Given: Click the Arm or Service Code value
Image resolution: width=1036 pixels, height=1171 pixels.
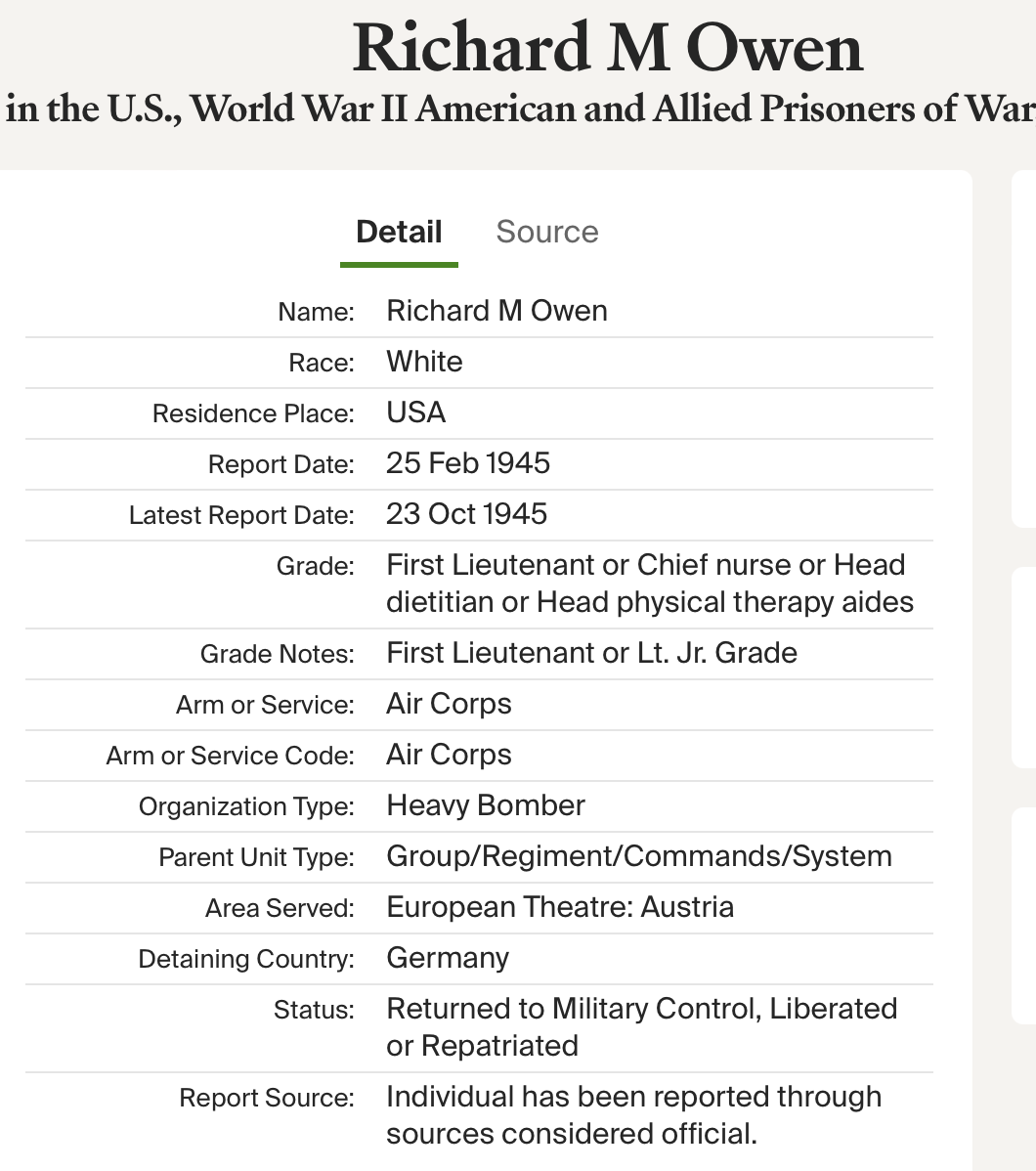Looking at the screenshot, I should pos(449,755).
